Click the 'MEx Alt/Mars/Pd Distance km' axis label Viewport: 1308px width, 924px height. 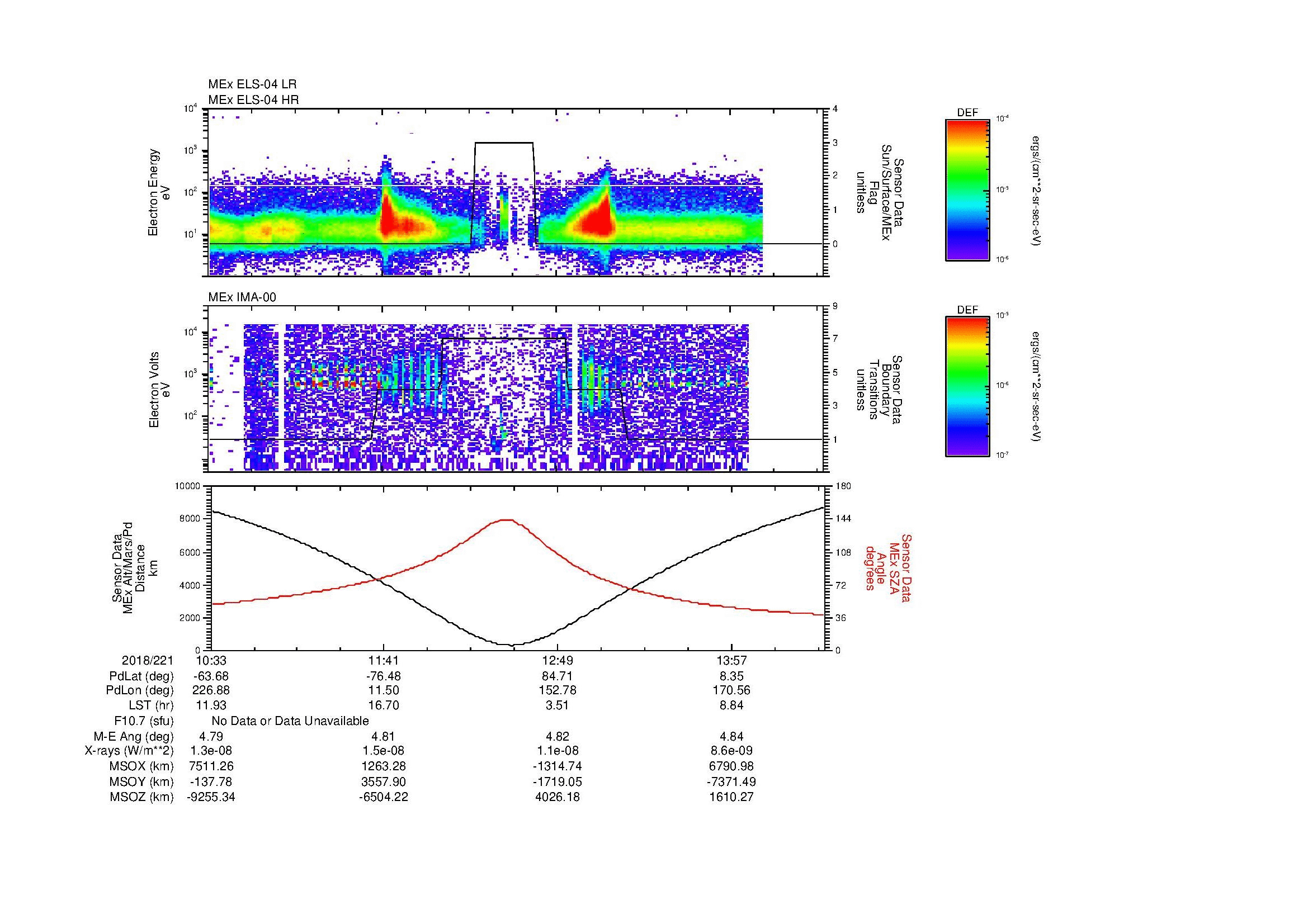(x=134, y=568)
